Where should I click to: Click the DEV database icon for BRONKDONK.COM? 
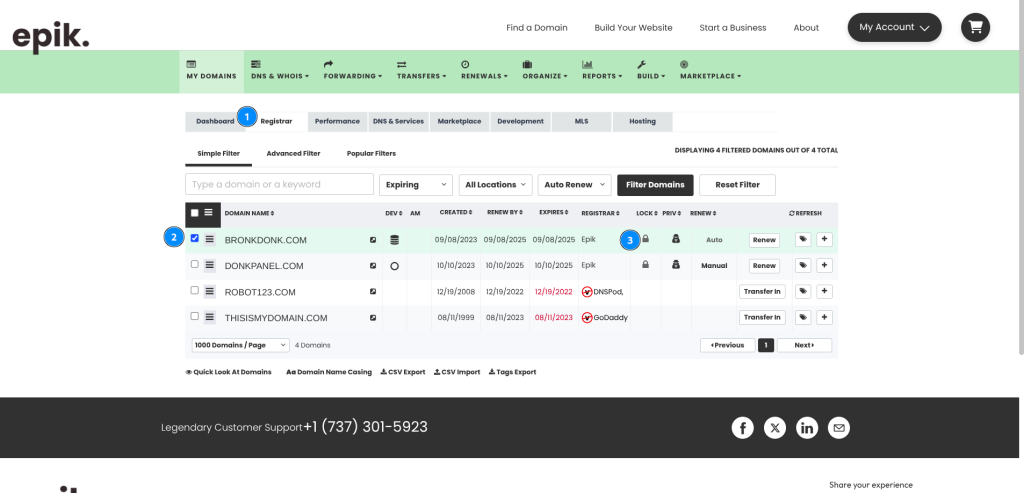[x=394, y=240]
